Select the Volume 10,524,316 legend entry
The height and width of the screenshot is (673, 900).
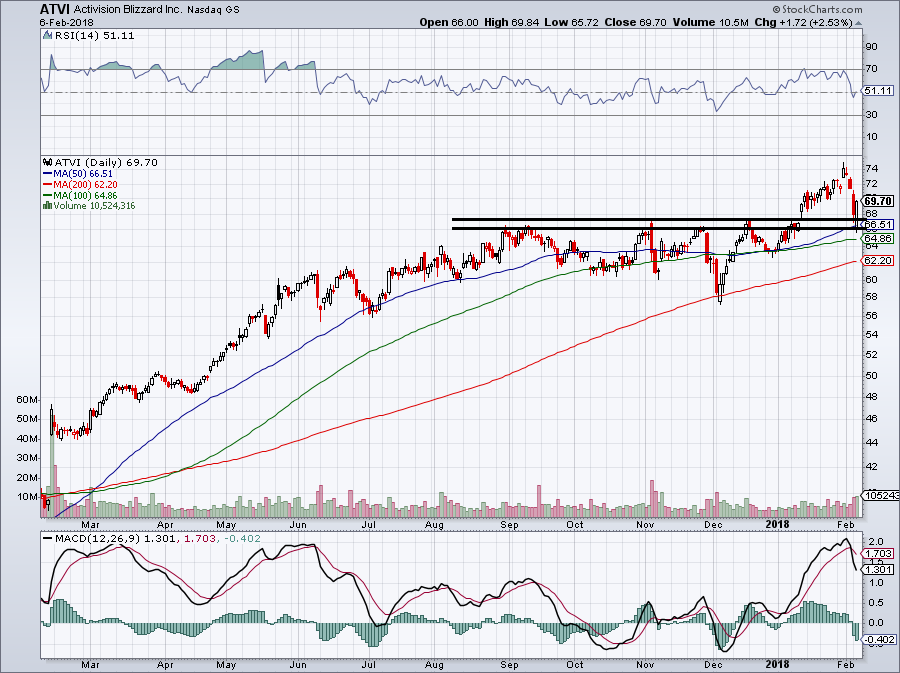click(94, 206)
